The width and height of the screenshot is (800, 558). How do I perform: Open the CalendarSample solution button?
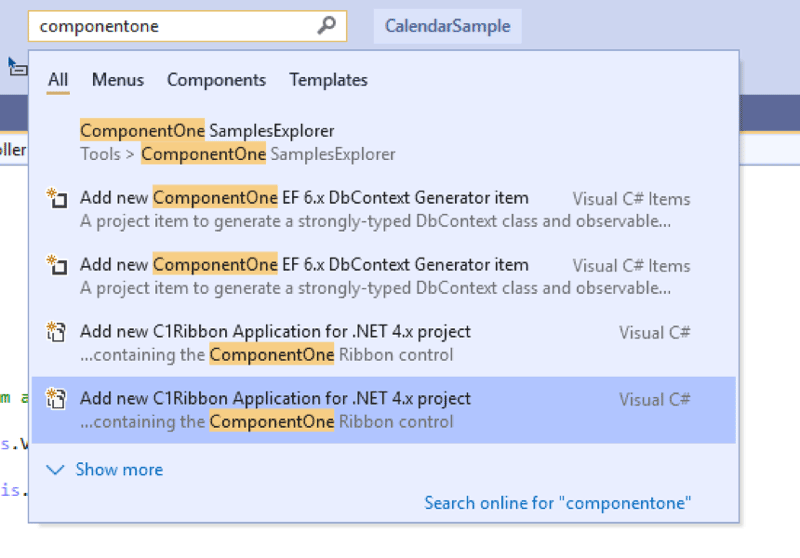click(x=447, y=26)
